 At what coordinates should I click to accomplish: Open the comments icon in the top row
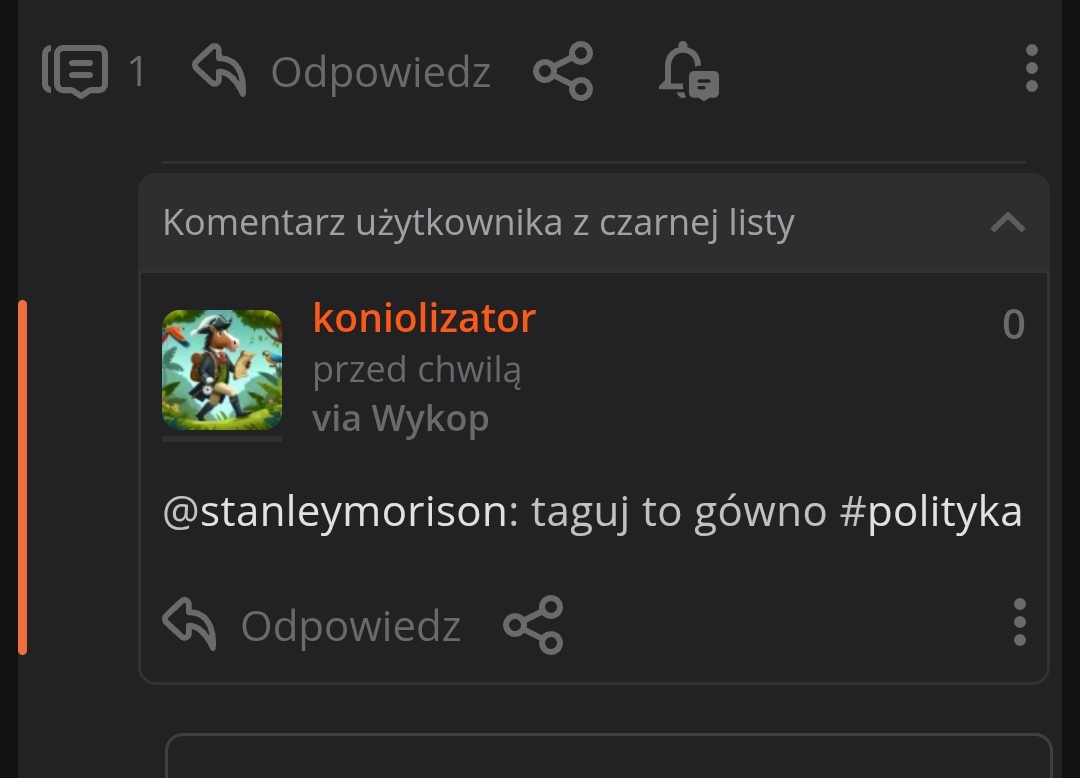click(x=75, y=71)
